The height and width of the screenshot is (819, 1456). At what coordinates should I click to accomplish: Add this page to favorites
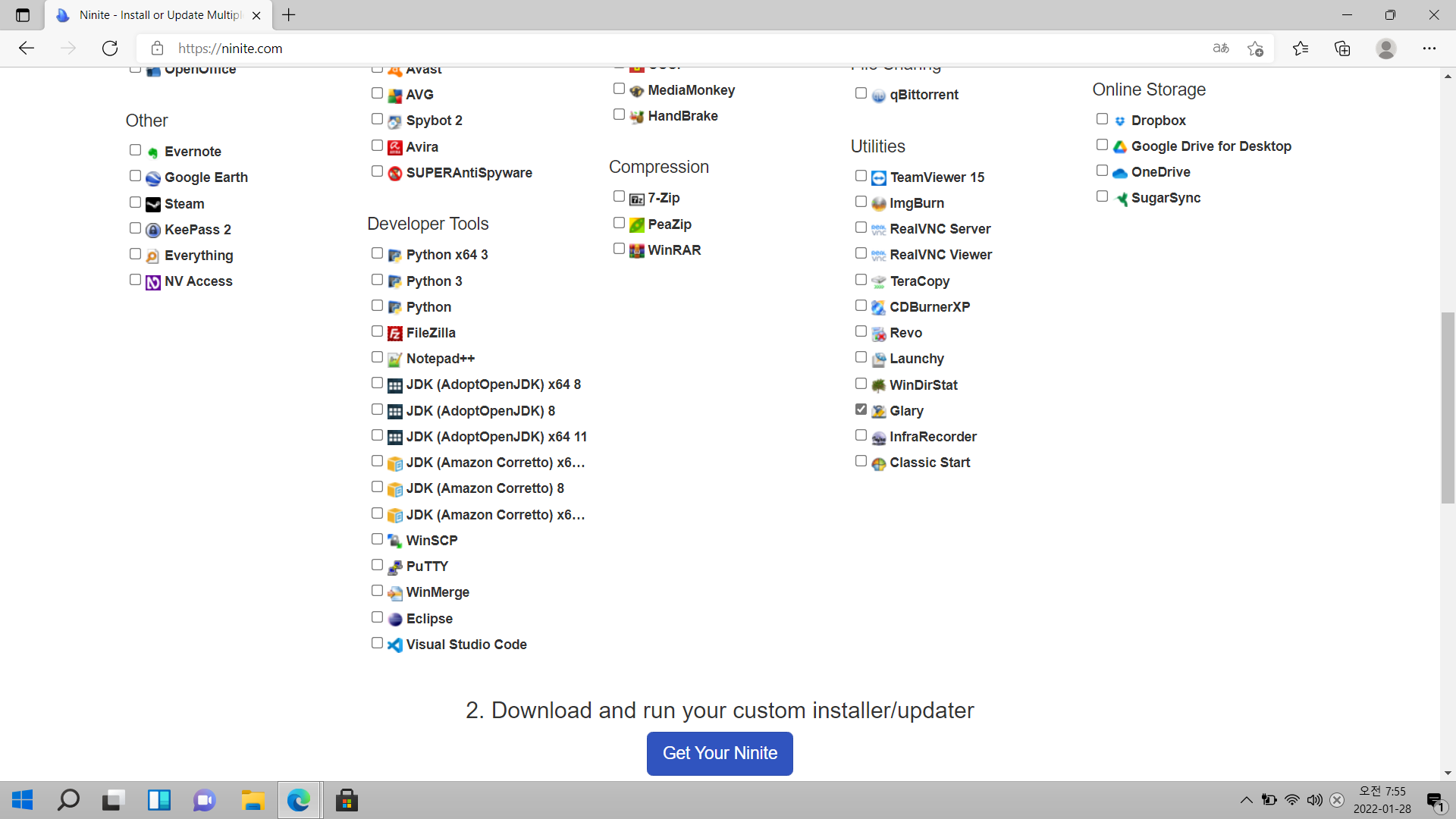pyautogui.click(x=1255, y=49)
